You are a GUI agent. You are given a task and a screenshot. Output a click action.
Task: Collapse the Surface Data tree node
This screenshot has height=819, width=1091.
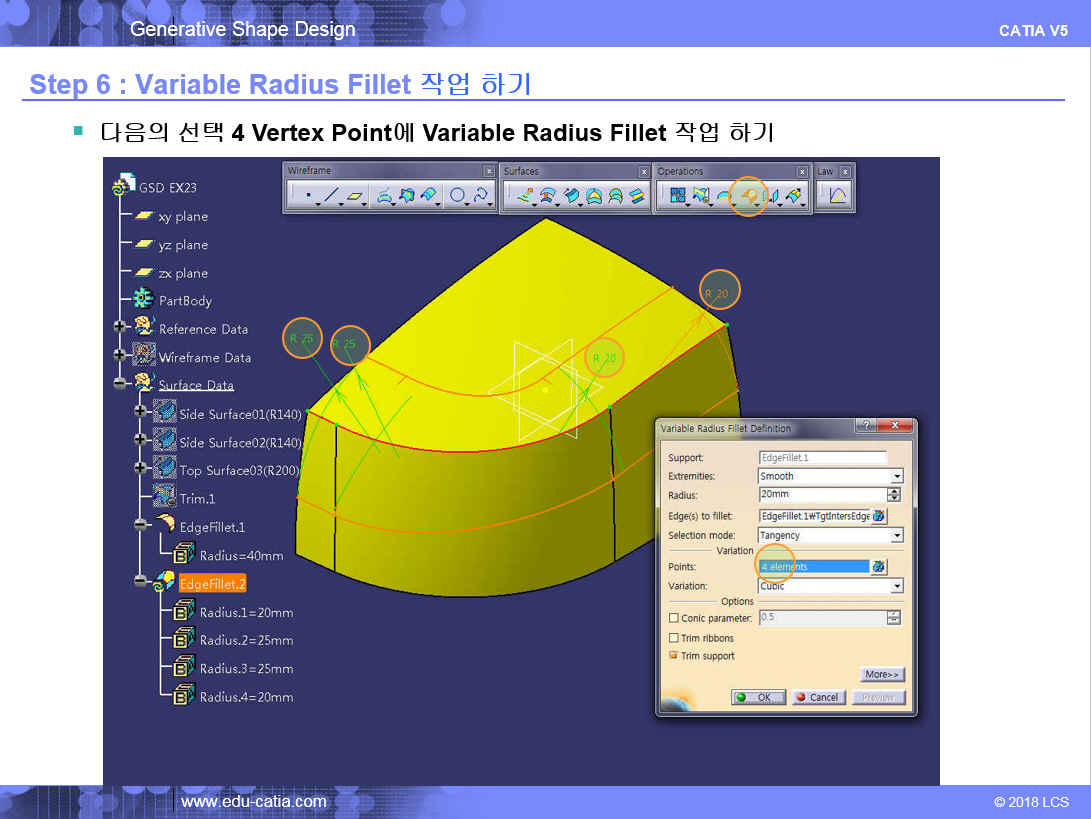point(121,384)
